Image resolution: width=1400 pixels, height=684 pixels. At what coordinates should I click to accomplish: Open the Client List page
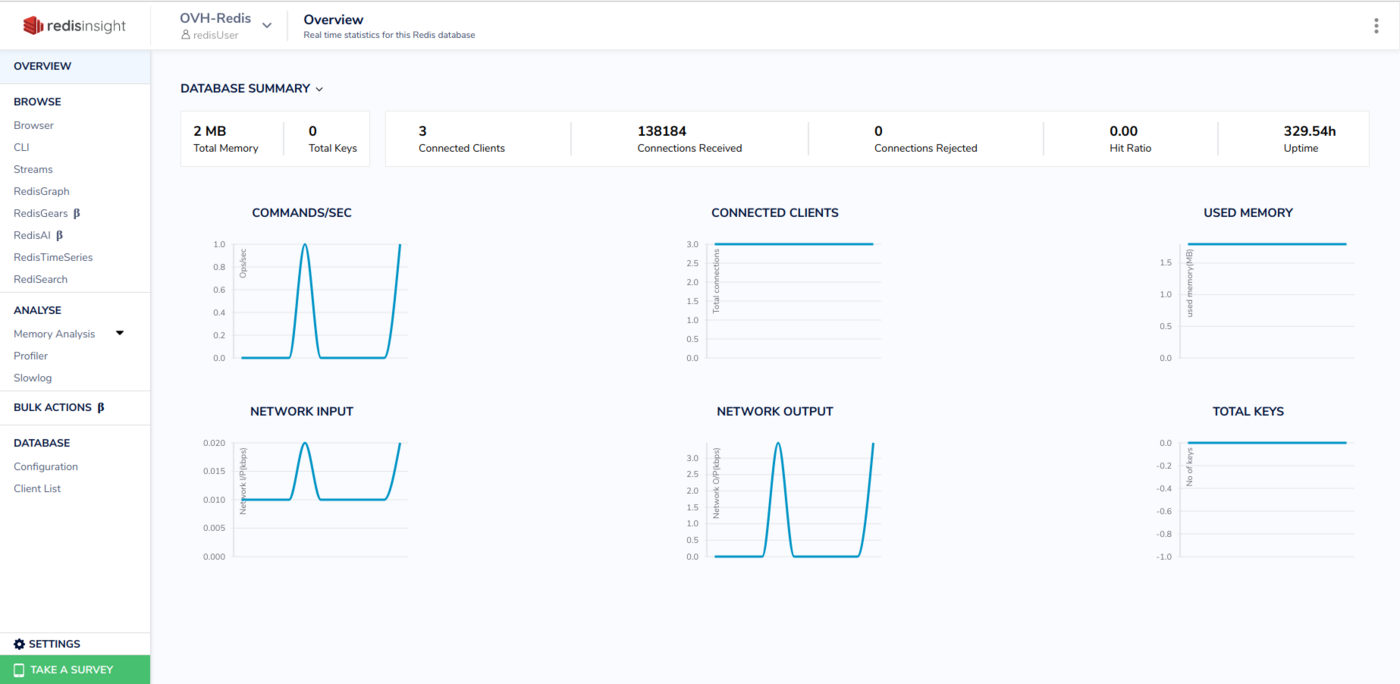(37, 488)
